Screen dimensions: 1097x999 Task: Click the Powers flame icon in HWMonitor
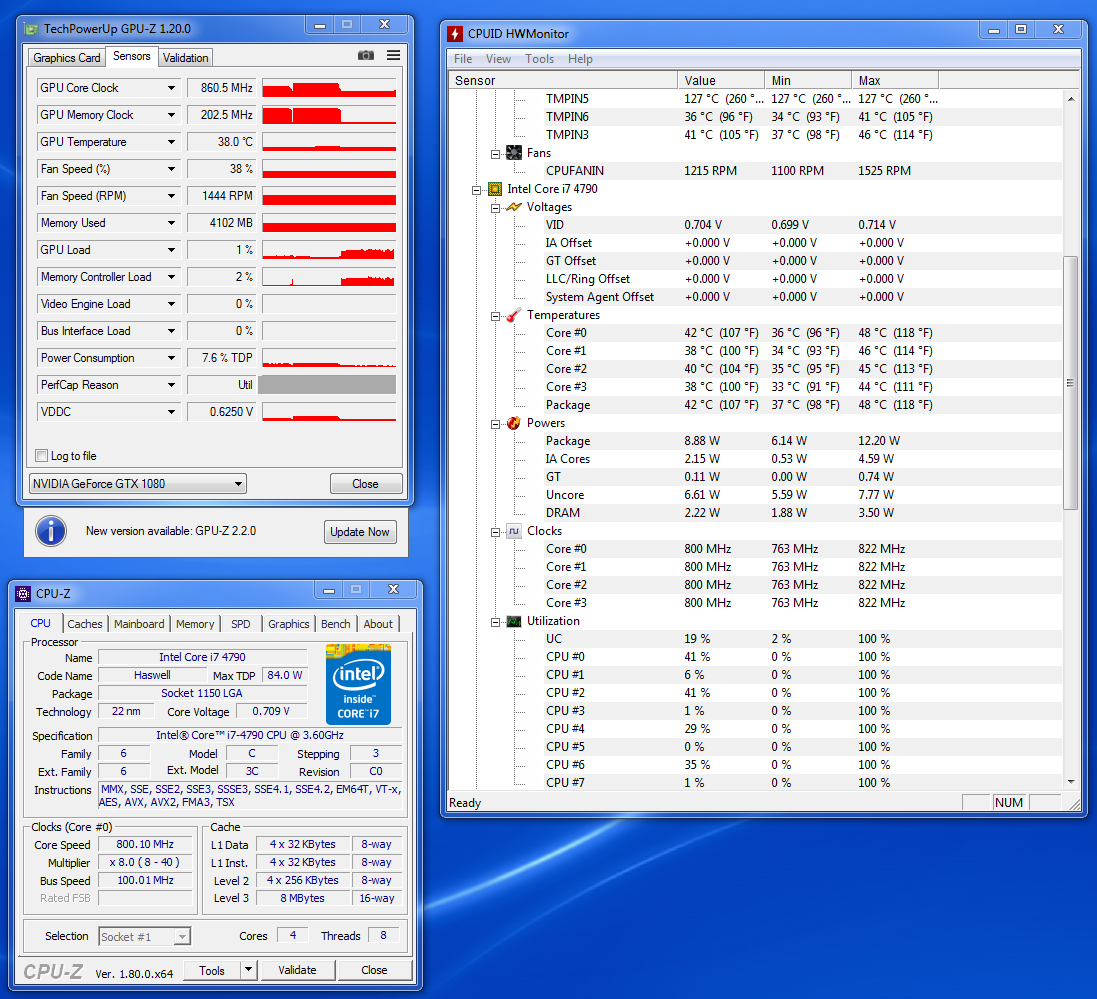click(x=514, y=423)
